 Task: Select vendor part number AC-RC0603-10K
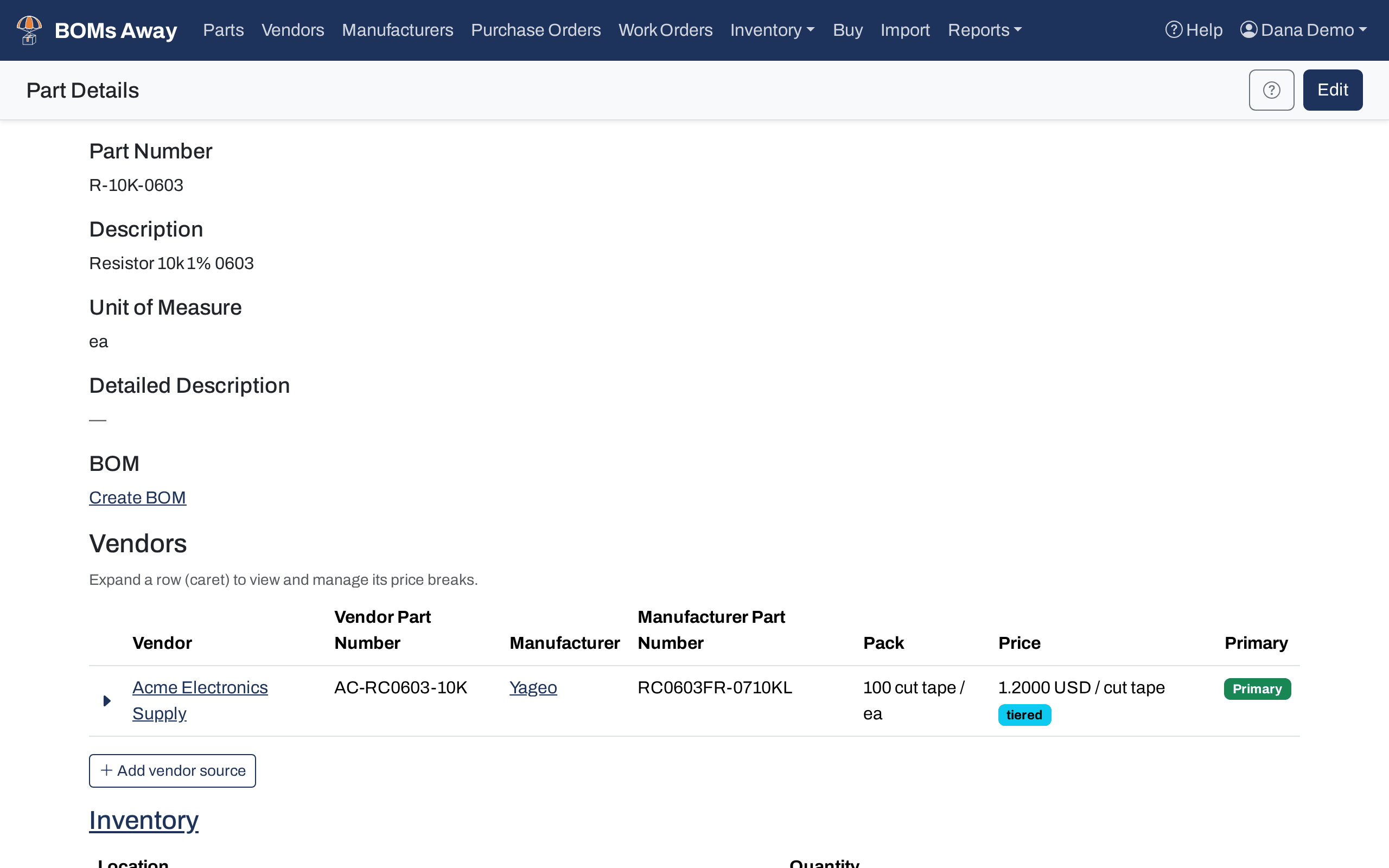pyautogui.click(x=400, y=687)
